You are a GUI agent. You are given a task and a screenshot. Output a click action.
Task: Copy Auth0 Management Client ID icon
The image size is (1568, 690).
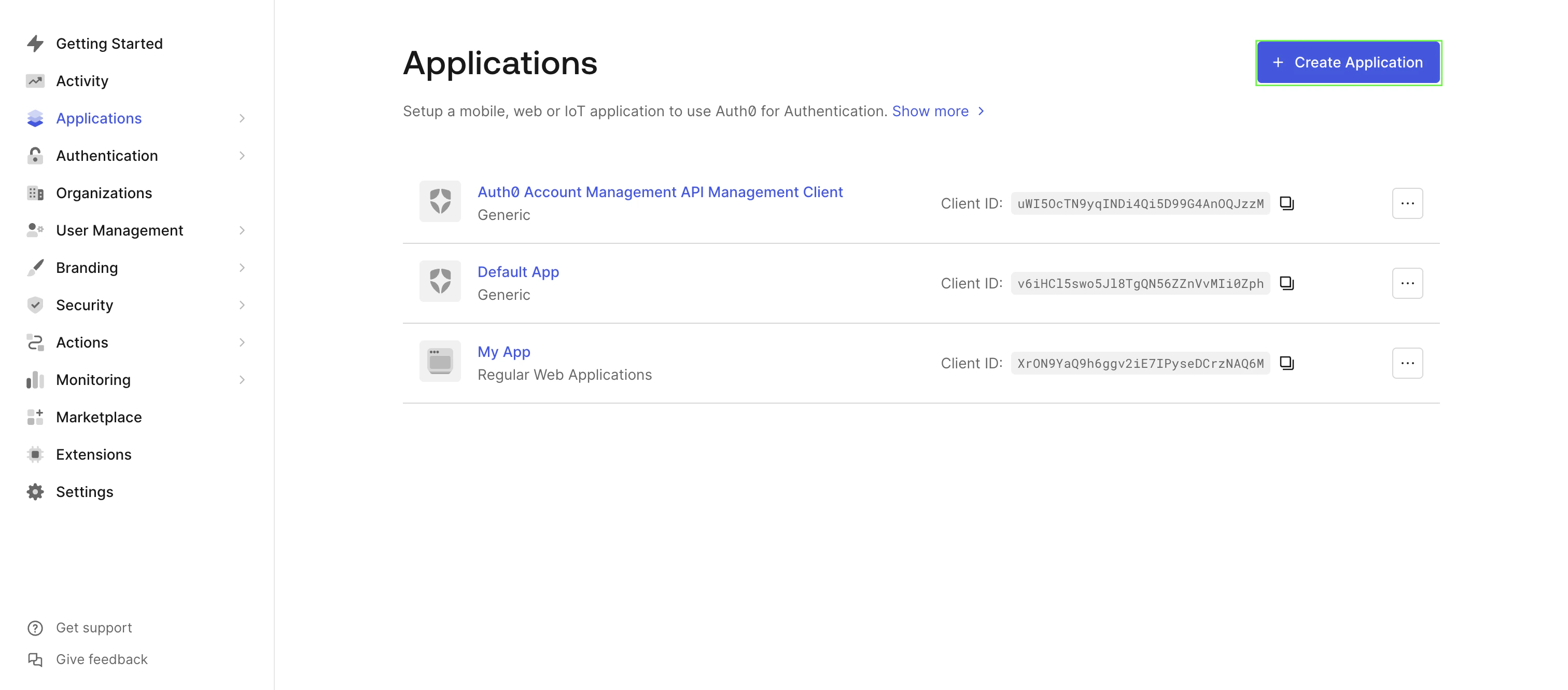pyautogui.click(x=1286, y=203)
